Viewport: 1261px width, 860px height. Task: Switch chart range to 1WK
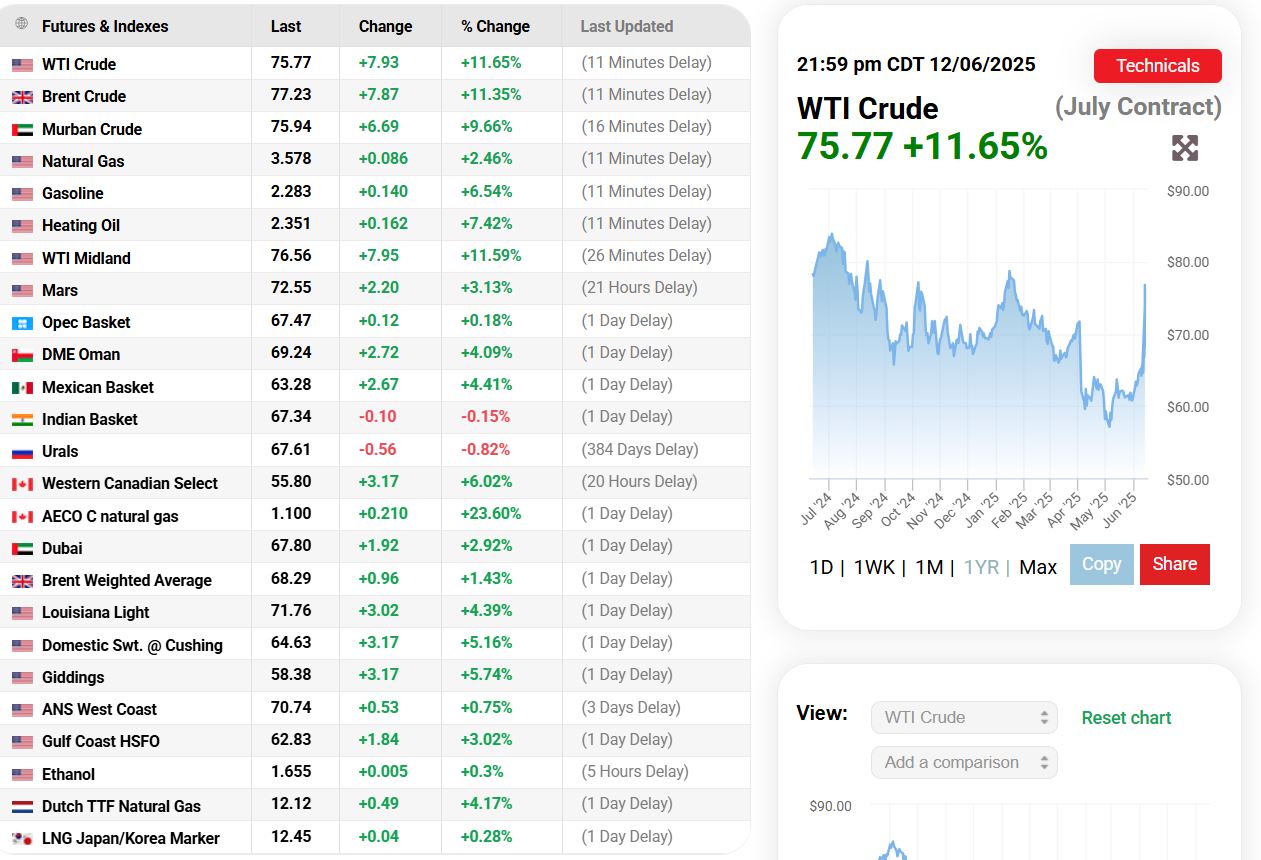[874, 567]
